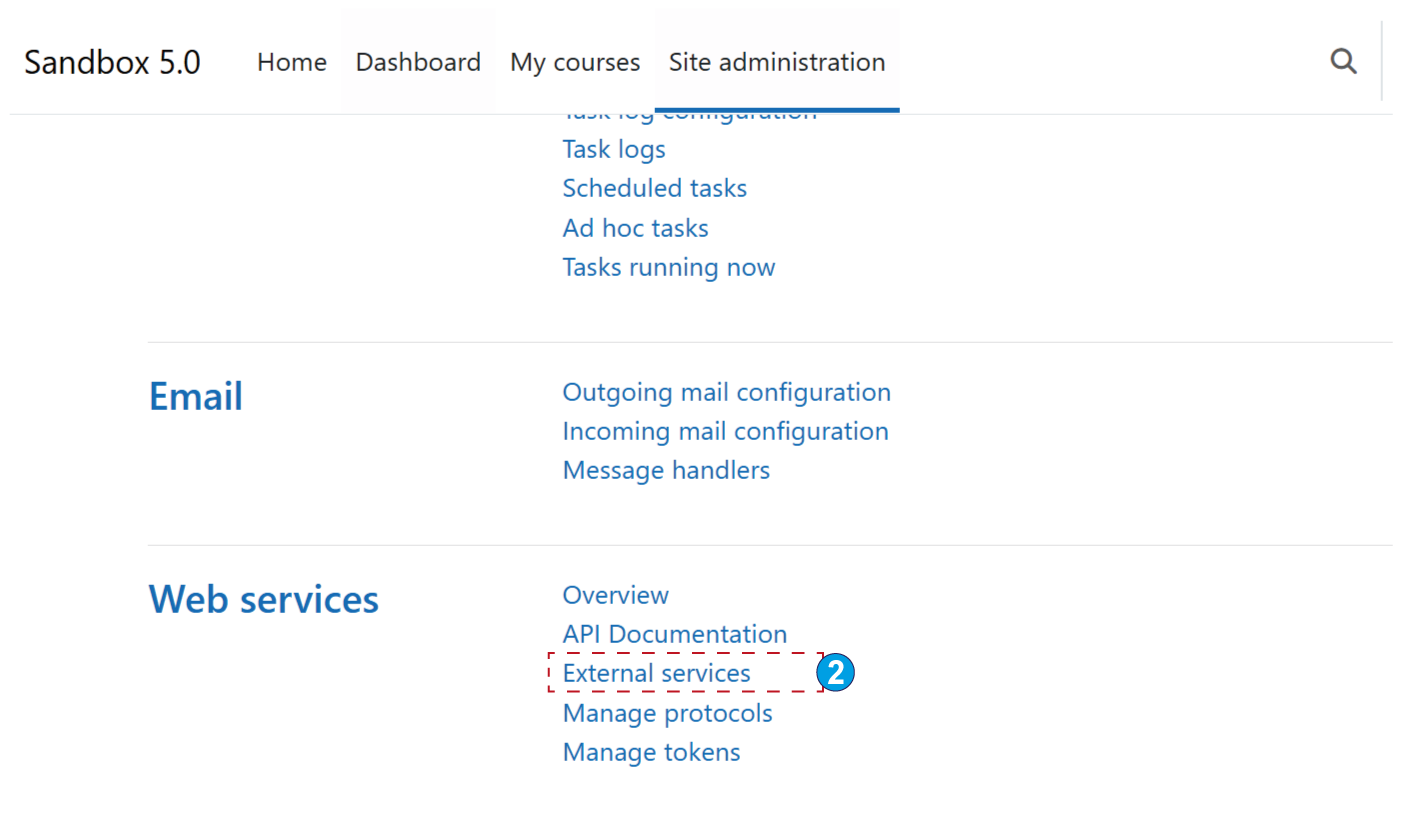
Task: Select Manage protocols
Action: pos(667,713)
